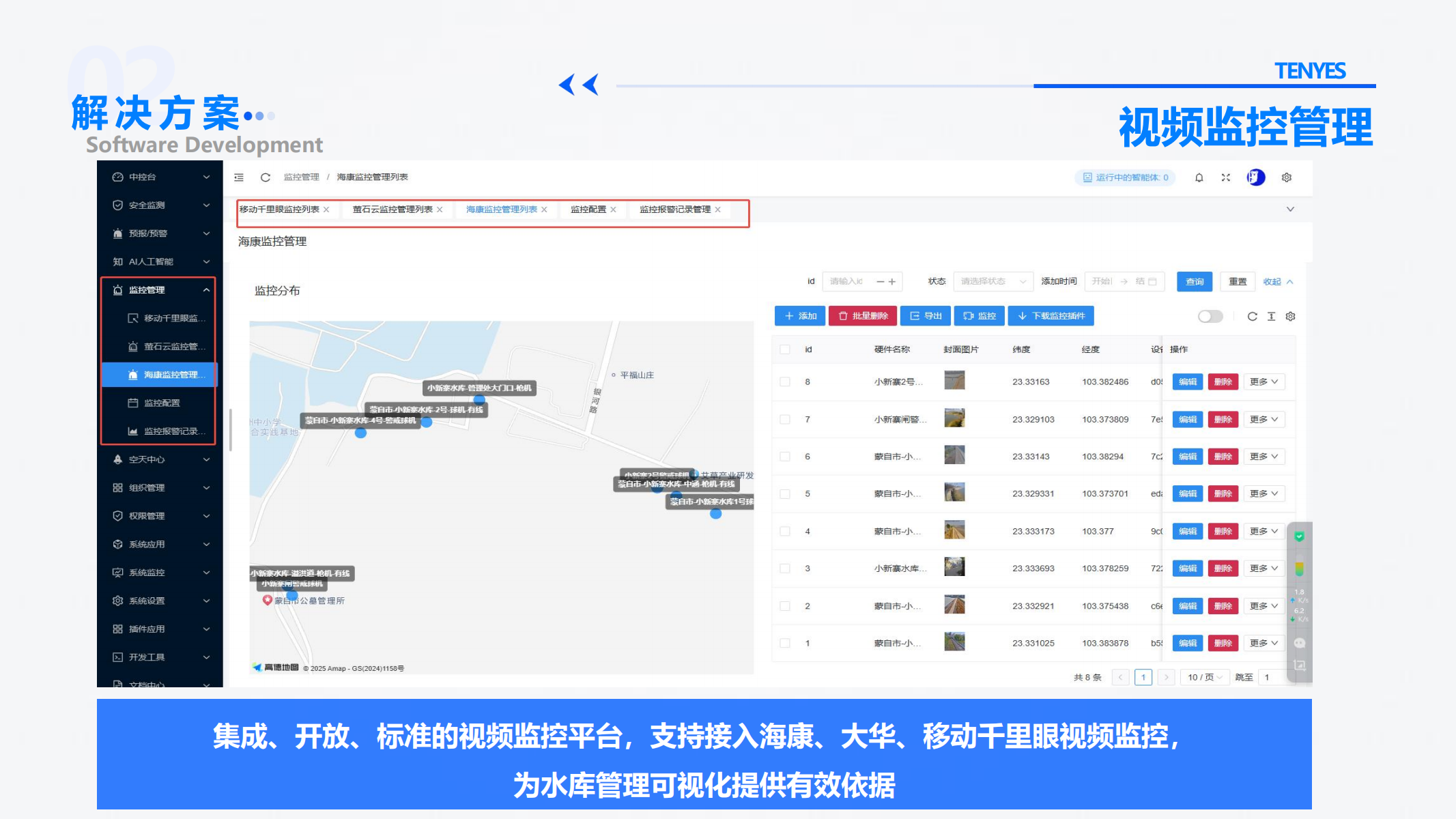Open the 状态 status dropdown

coord(992,281)
